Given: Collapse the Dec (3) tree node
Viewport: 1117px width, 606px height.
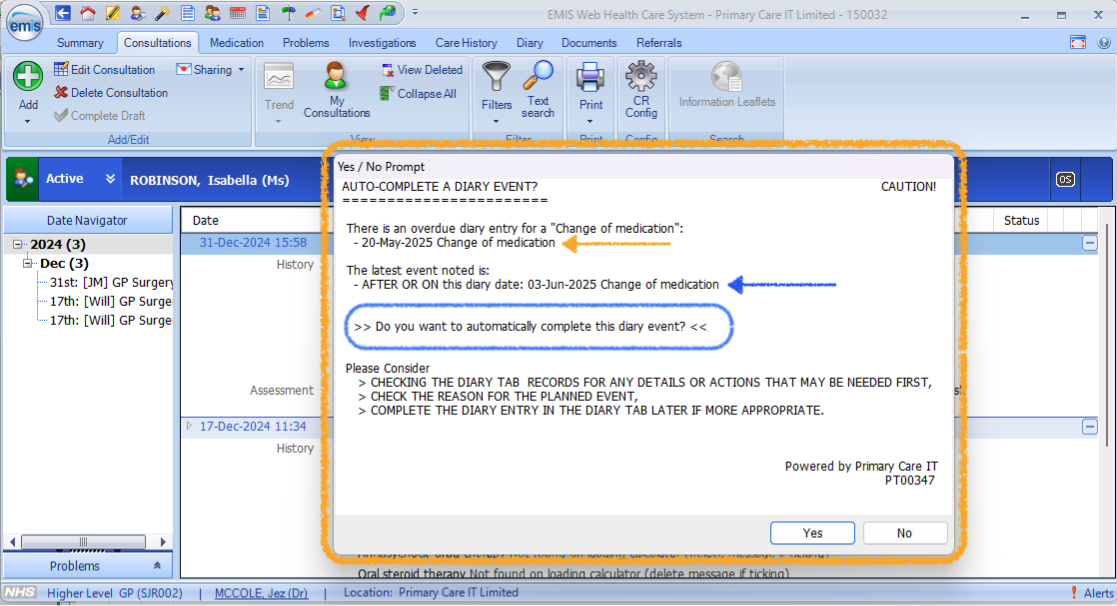Looking at the screenshot, I should pyautogui.click(x=28, y=263).
